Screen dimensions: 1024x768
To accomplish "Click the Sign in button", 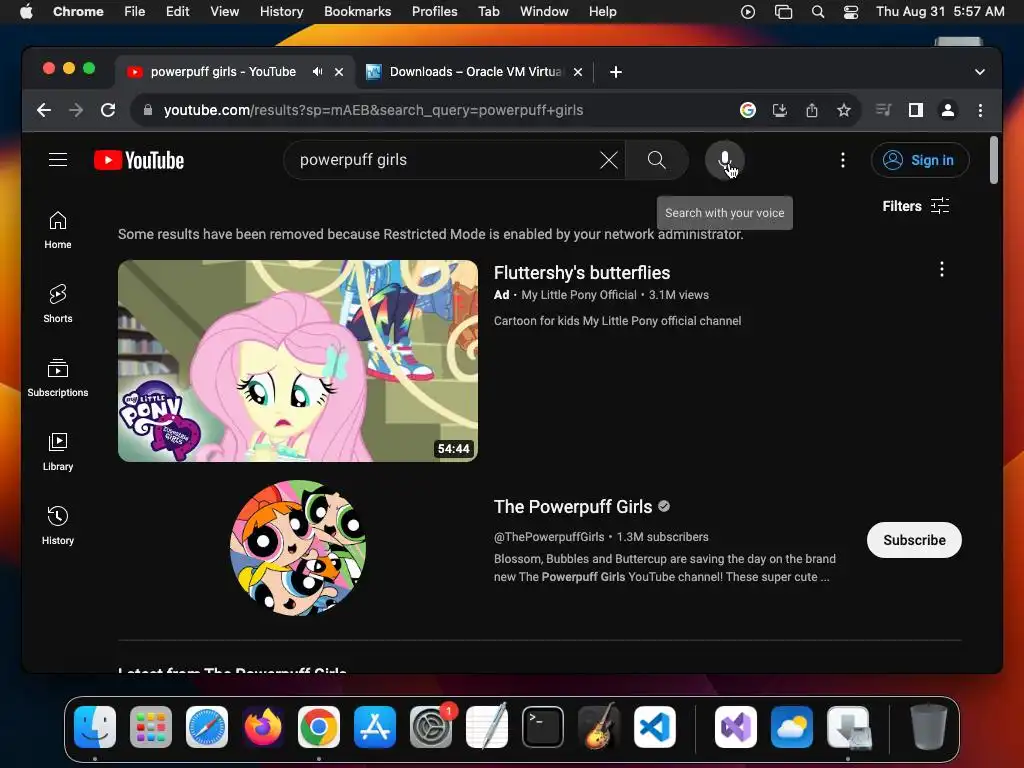I will pyautogui.click(x=920, y=160).
